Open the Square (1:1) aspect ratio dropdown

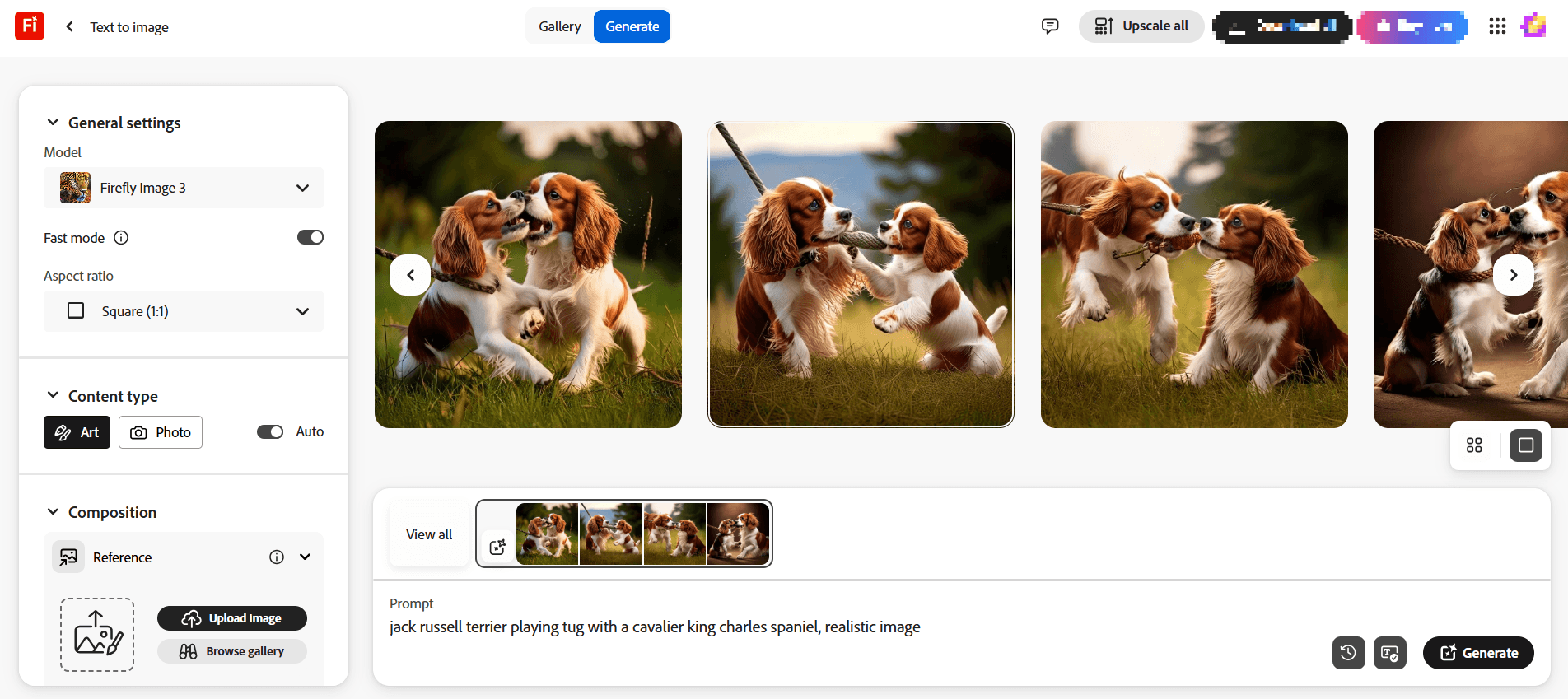pos(184,311)
